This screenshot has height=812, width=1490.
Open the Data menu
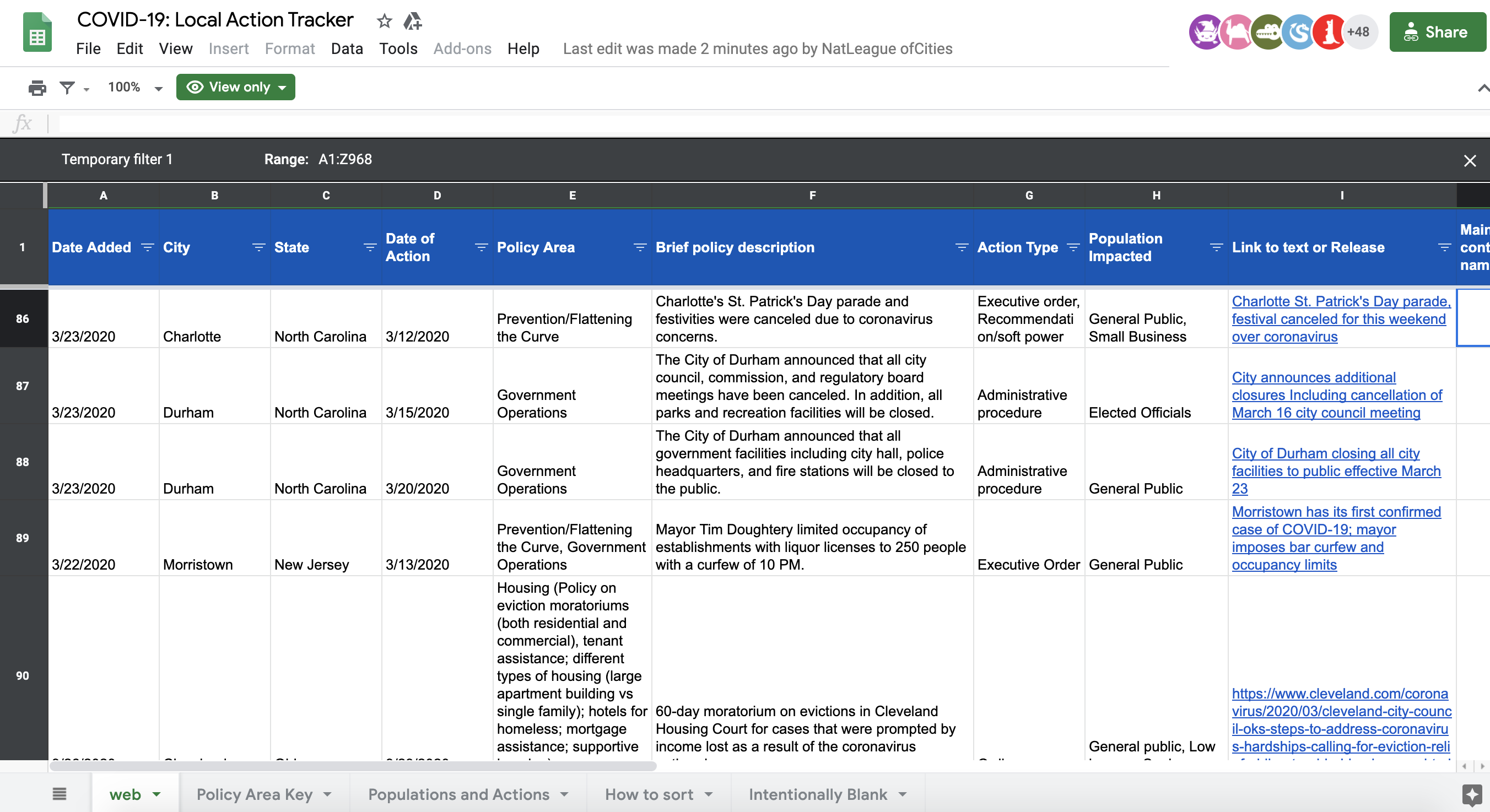click(x=347, y=48)
